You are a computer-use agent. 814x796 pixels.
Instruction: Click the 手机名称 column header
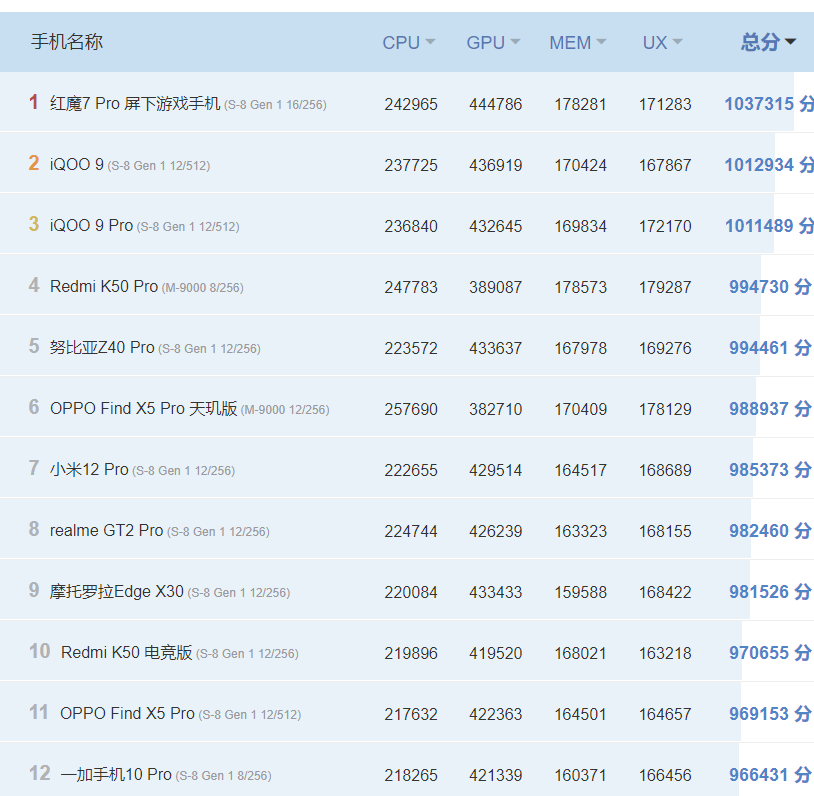[66, 42]
